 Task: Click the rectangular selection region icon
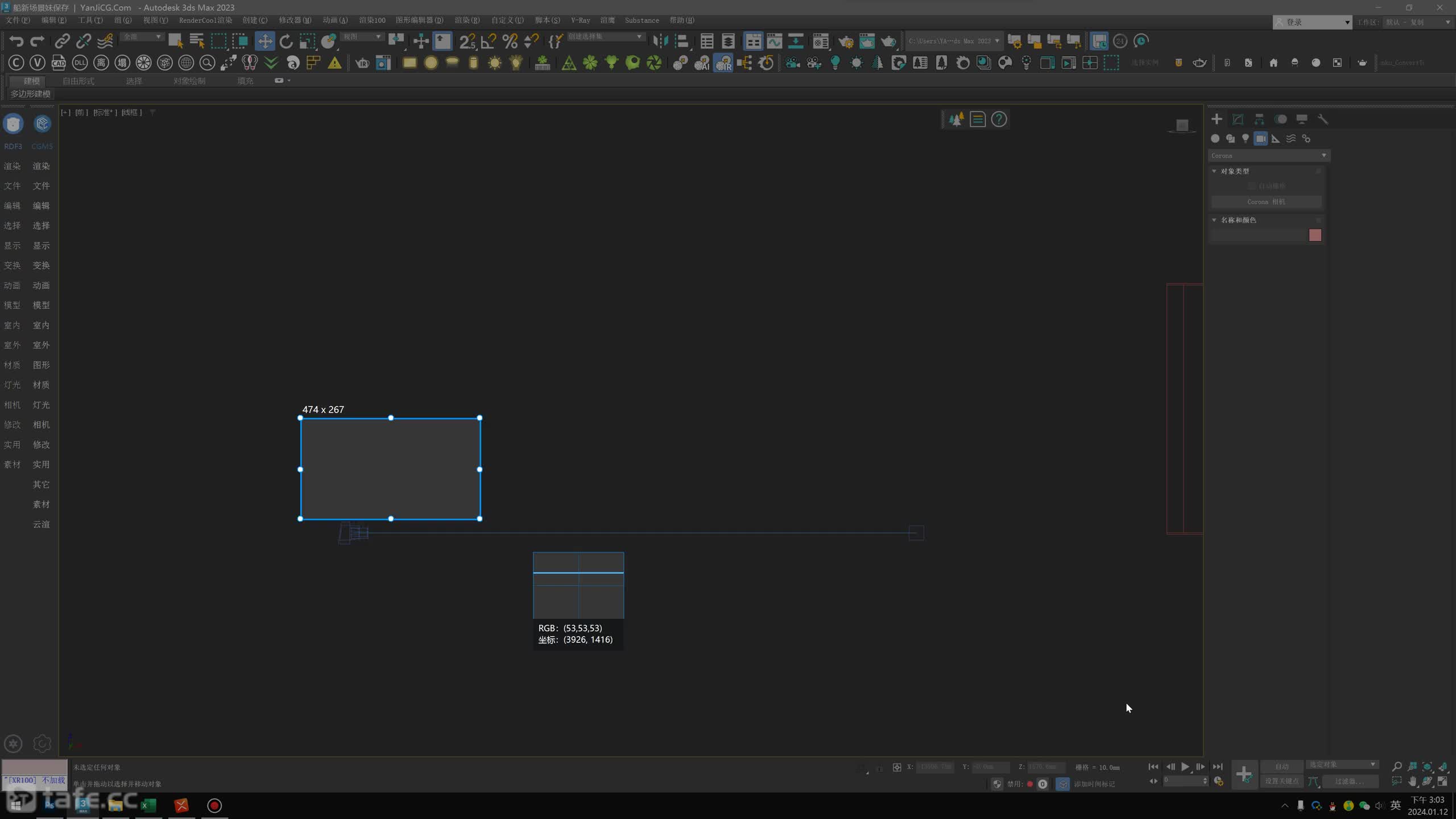218,41
